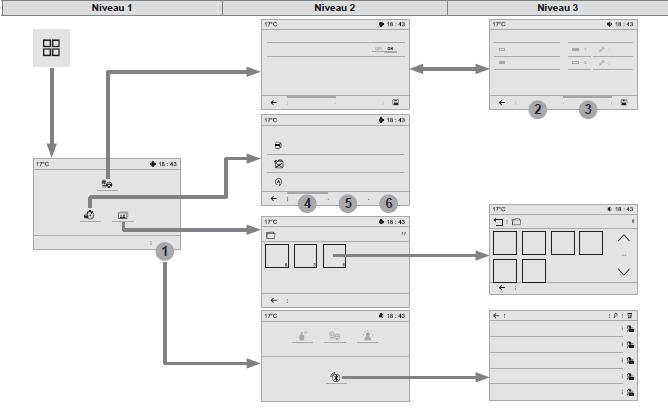Open the folder icon above the three-thumbnail row
This screenshot has height=408, width=668.
point(271,235)
